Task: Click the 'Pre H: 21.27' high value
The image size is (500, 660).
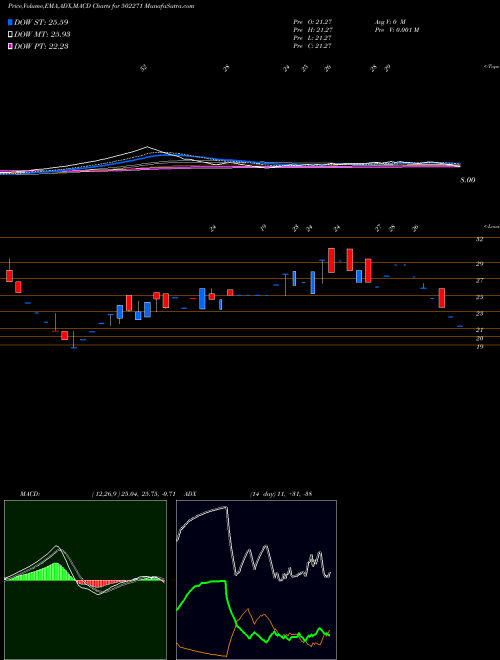Action: point(312,29)
